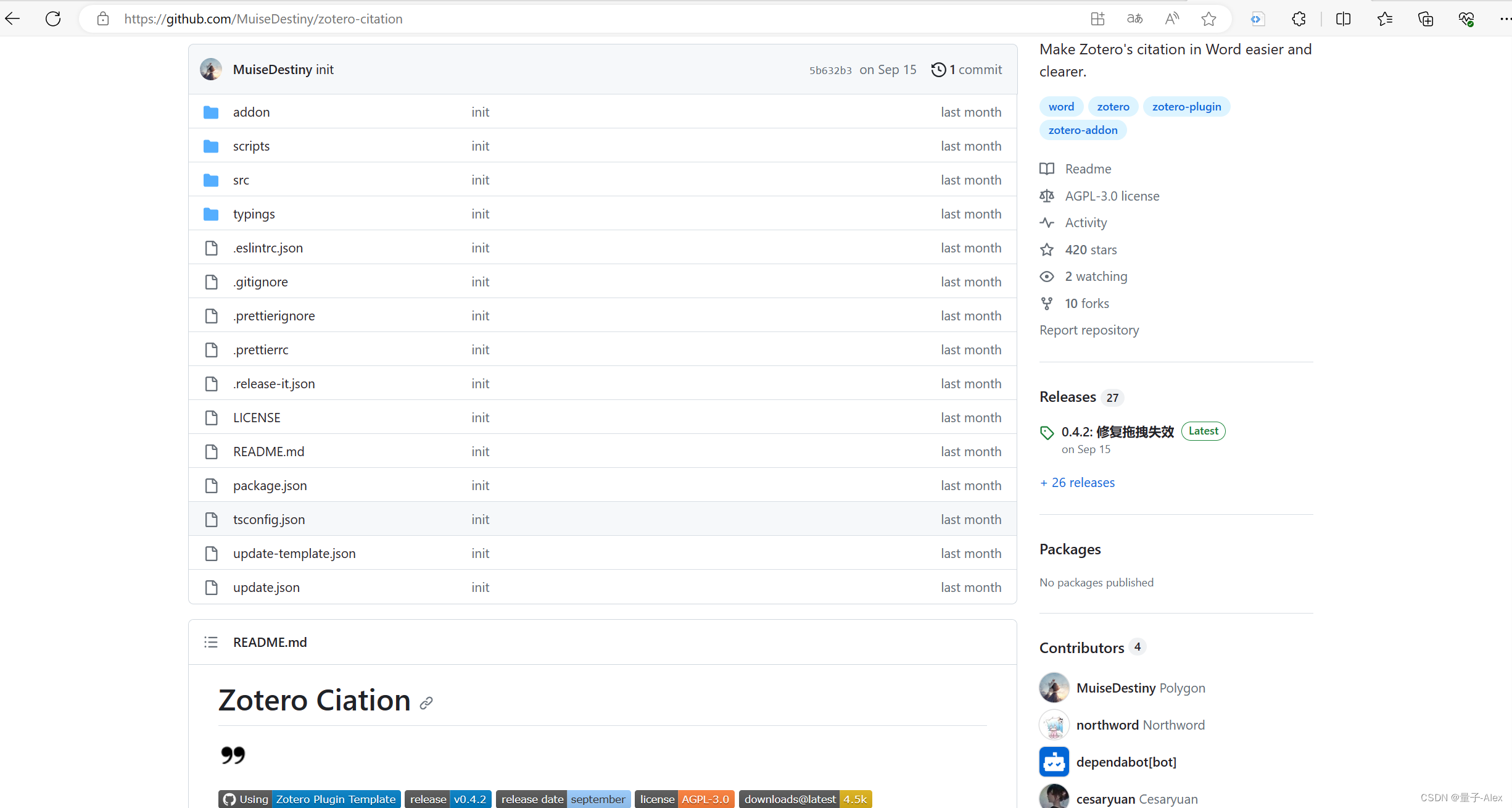Open the 0.4.2 latest release
The width and height of the screenshot is (1512, 808).
pyautogui.click(x=1117, y=431)
